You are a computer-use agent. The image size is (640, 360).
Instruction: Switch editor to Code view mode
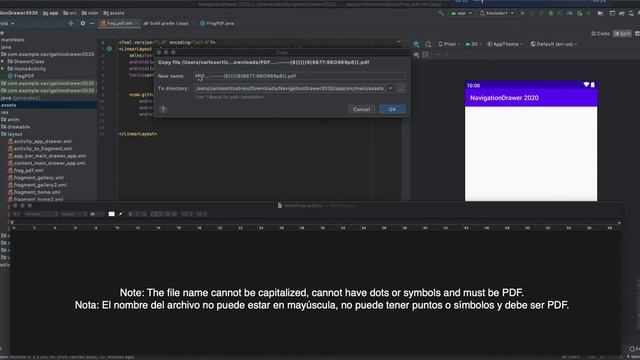(600, 33)
